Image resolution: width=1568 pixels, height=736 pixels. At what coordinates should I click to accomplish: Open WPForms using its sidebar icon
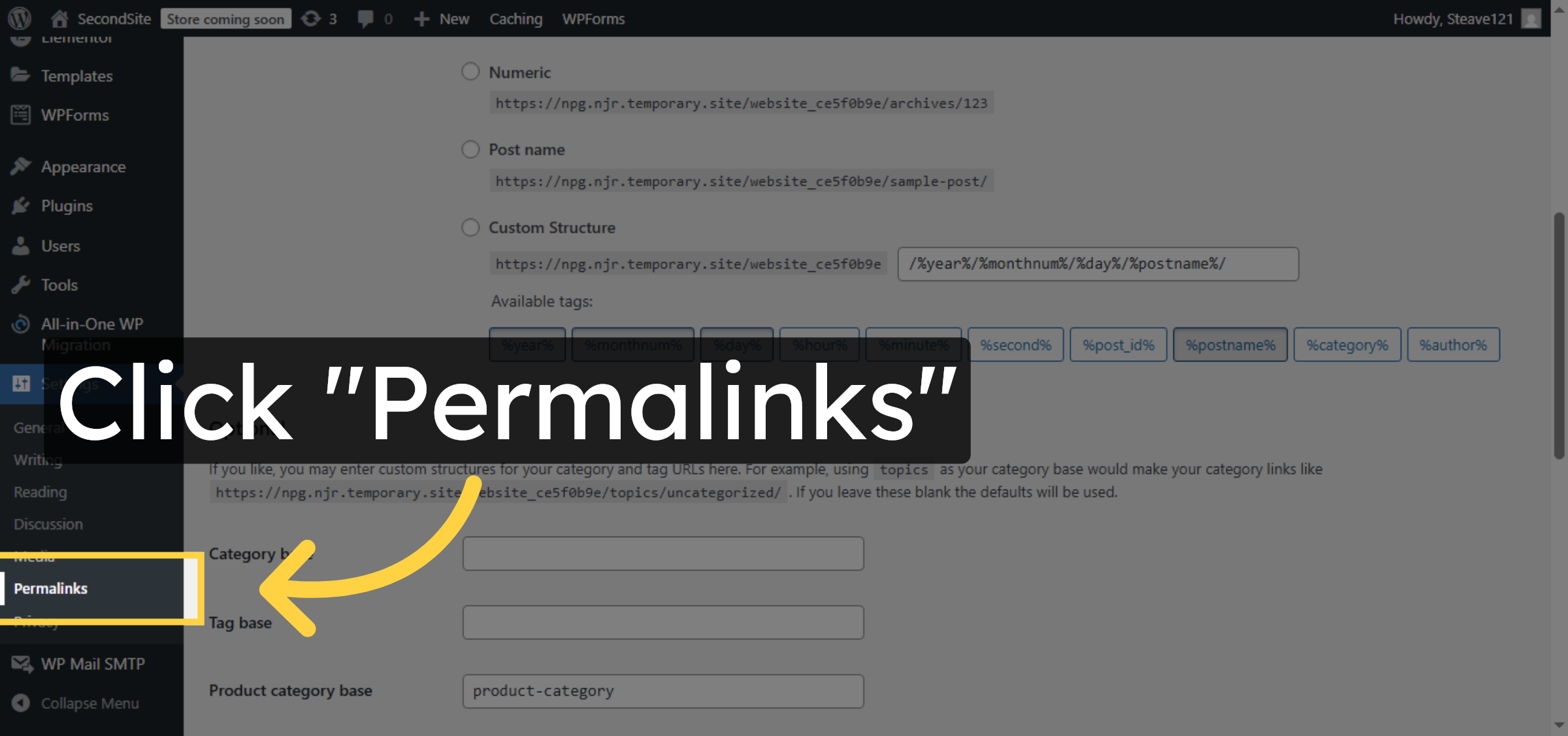pos(21,114)
